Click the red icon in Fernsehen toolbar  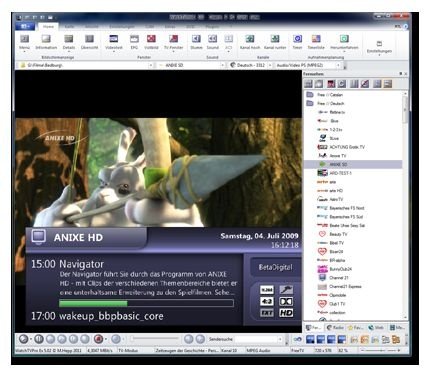[331, 84]
